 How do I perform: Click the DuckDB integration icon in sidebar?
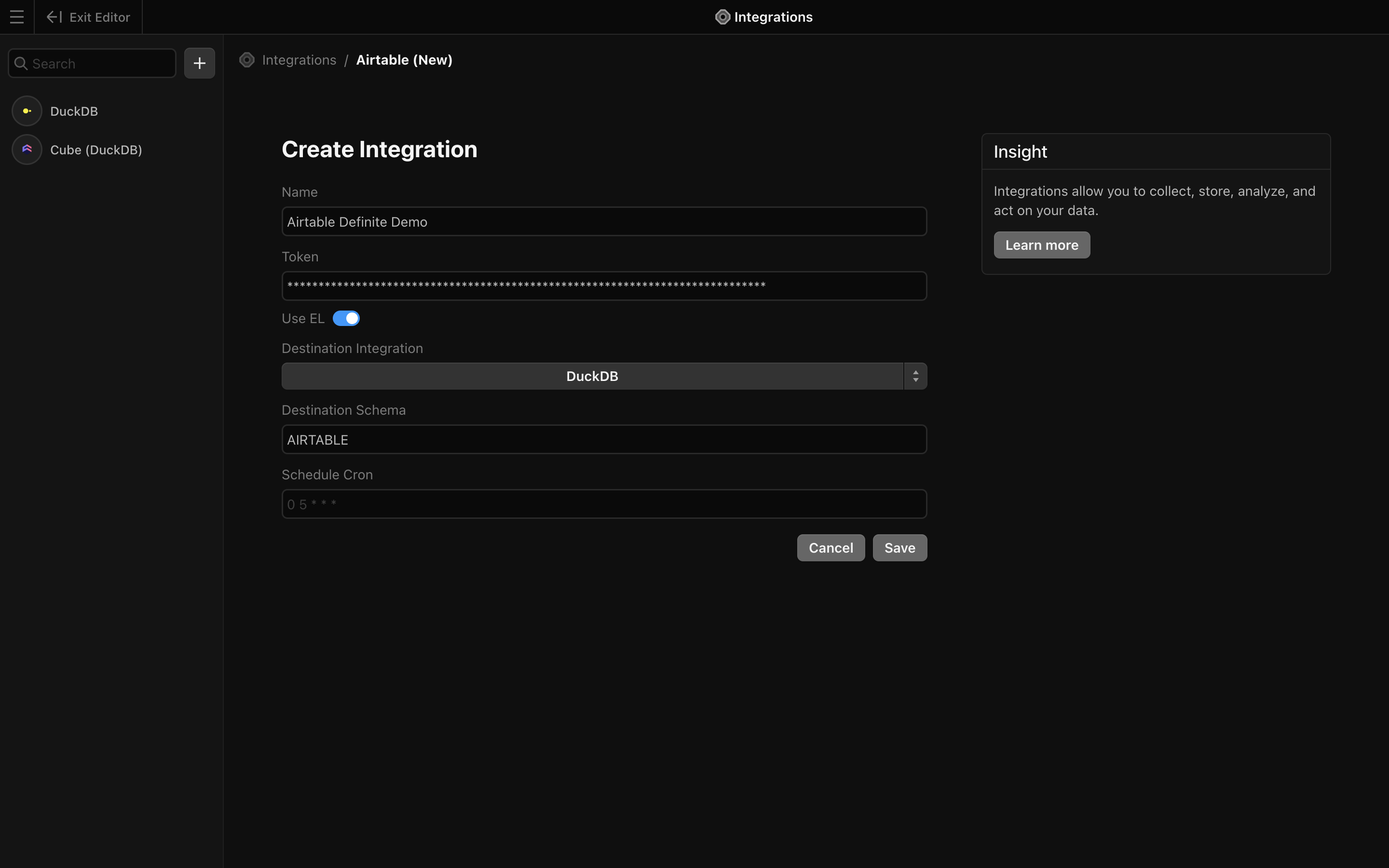click(27, 111)
